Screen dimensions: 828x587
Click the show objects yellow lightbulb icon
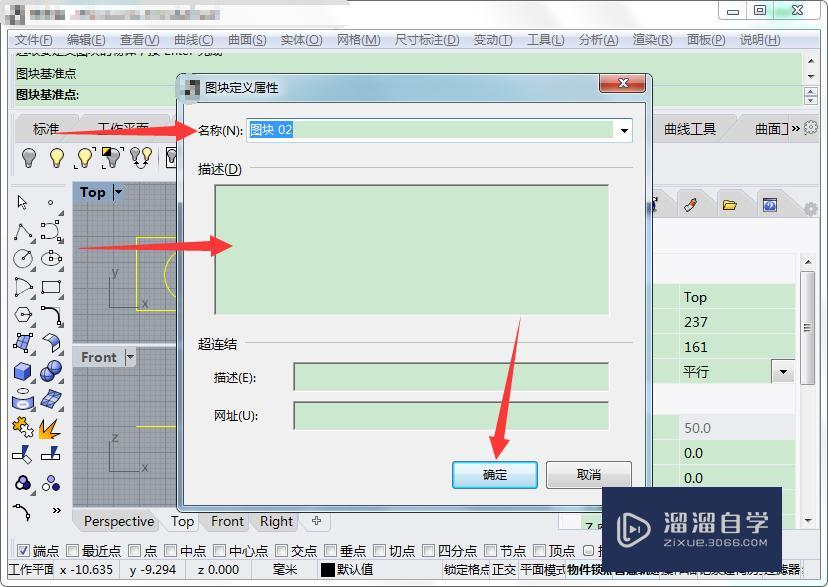coord(57,157)
